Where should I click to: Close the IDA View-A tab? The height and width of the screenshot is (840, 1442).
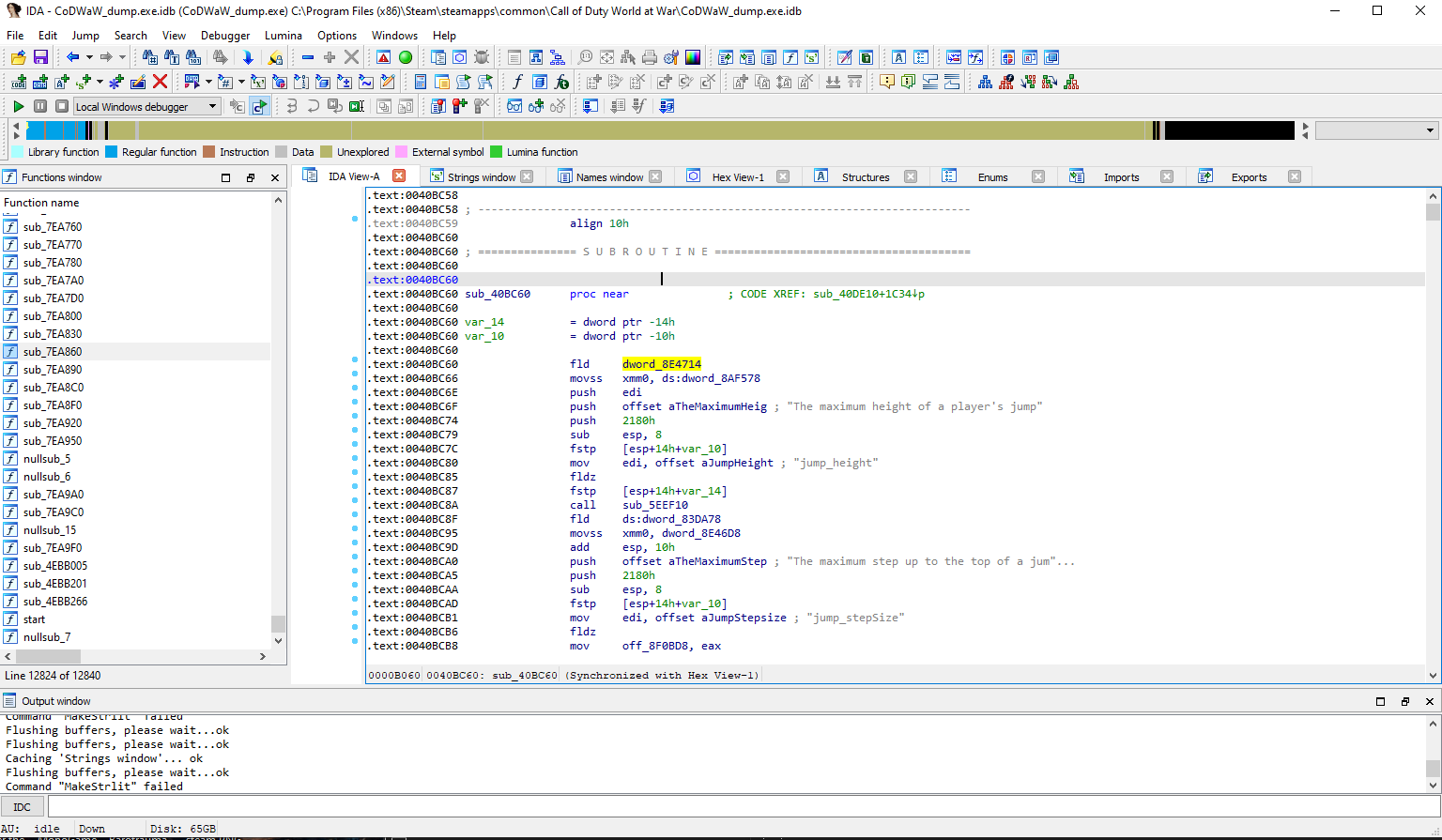click(x=399, y=176)
